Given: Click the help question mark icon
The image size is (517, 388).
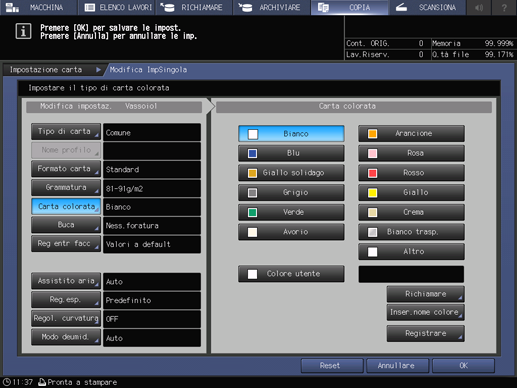Looking at the screenshot, I should point(504,7).
